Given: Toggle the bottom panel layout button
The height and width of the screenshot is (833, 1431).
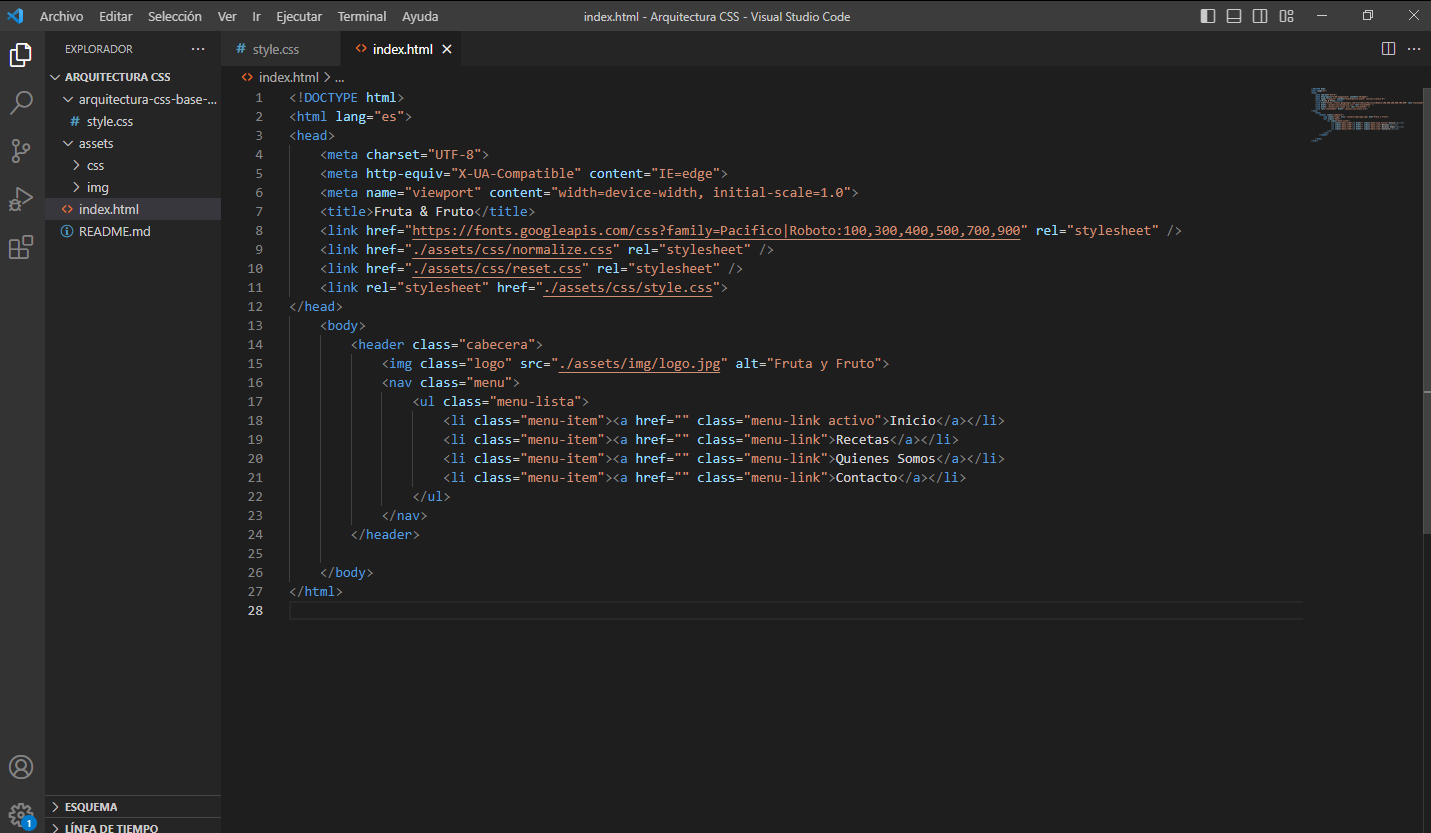Looking at the screenshot, I should [x=1234, y=16].
